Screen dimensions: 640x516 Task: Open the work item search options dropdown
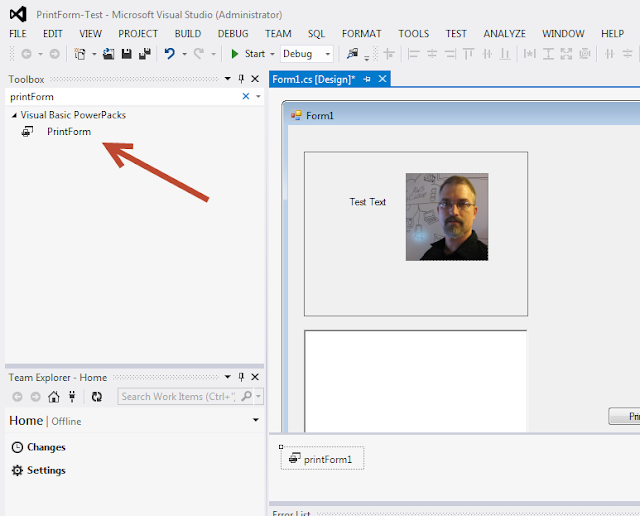coord(258,396)
